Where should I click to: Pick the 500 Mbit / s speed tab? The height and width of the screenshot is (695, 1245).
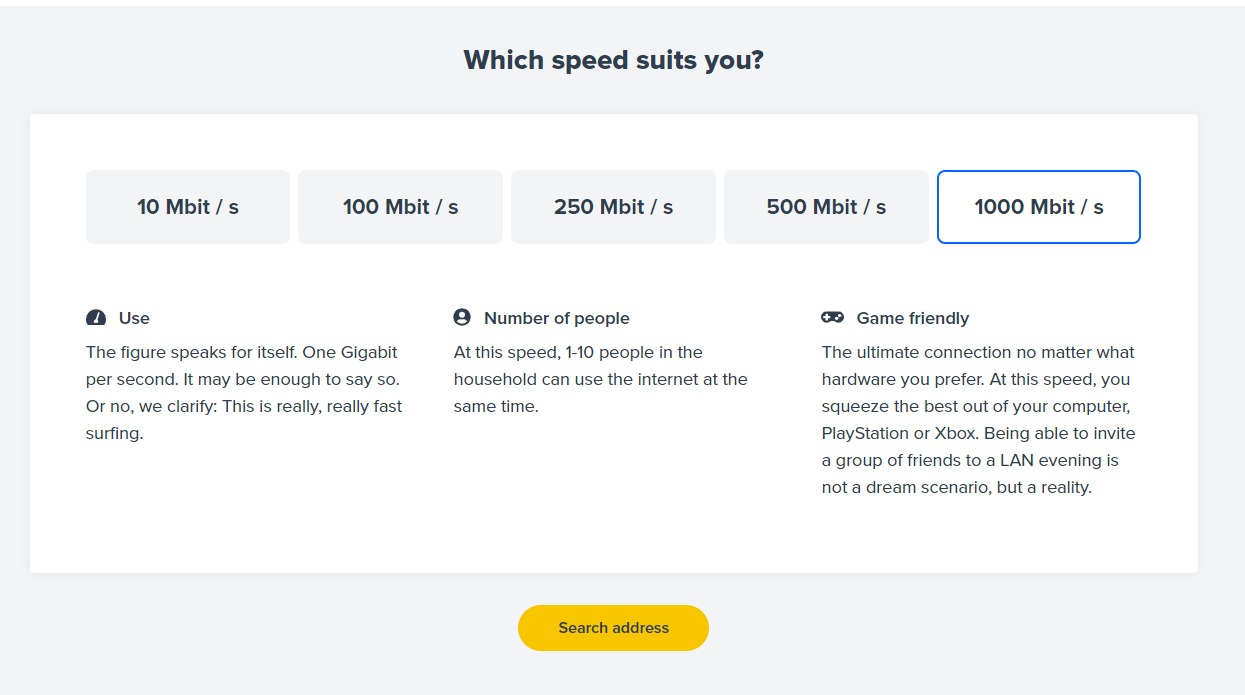[x=826, y=207]
